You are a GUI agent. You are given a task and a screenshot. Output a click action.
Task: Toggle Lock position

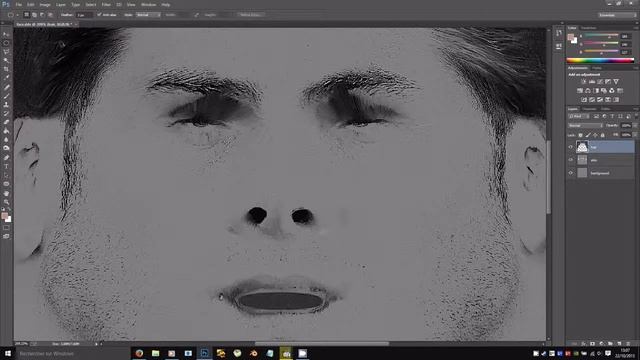[595, 135]
